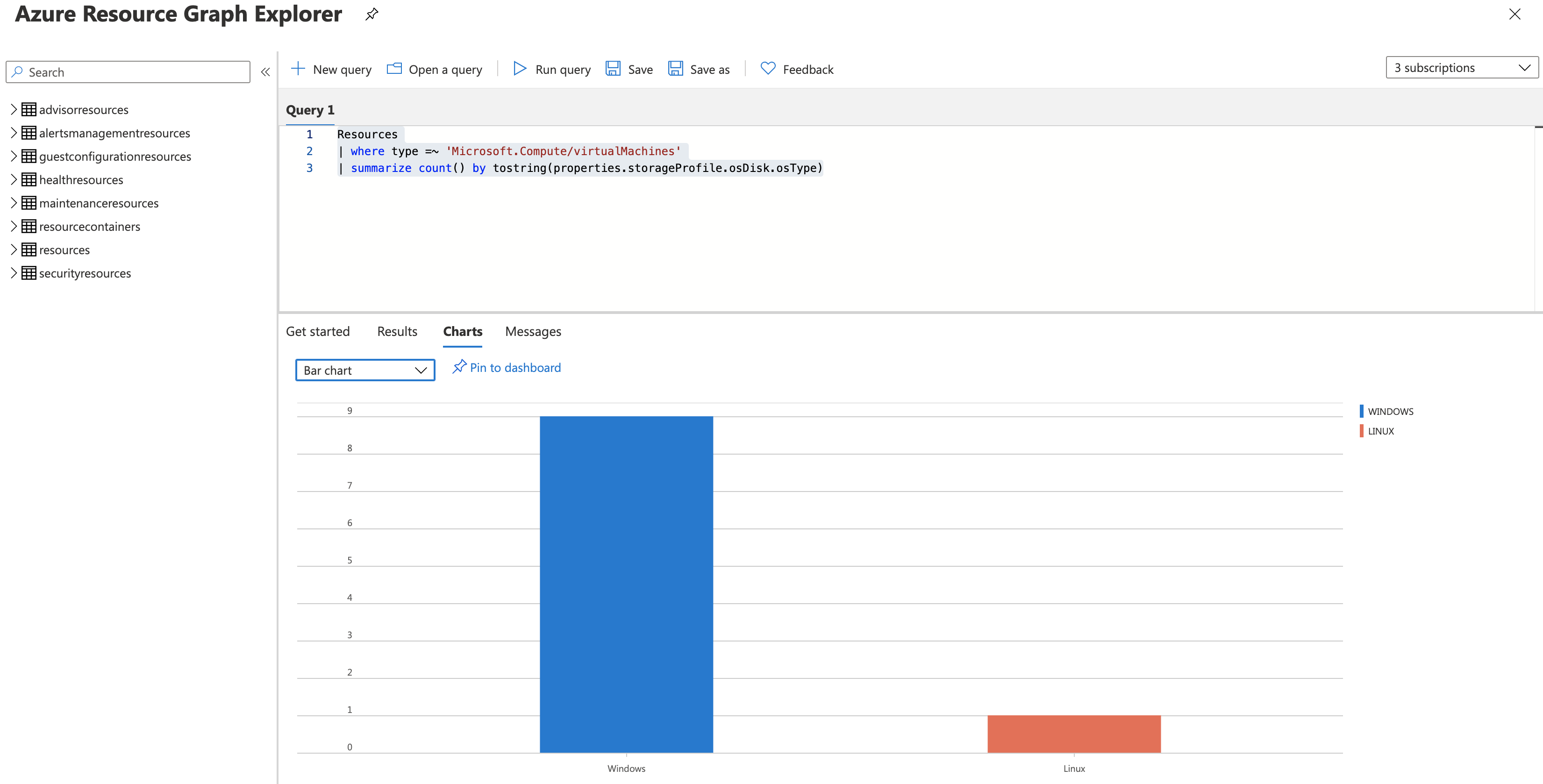Click the Pin to dashboard link text
1543x784 pixels.
pyautogui.click(x=515, y=368)
